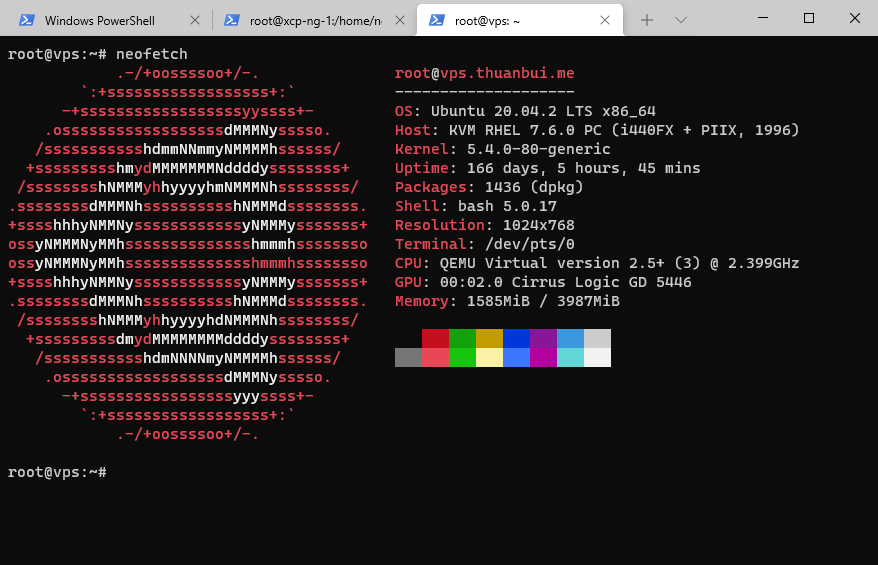Close the terminal window
This screenshot has width=878, height=565.
(854, 18)
